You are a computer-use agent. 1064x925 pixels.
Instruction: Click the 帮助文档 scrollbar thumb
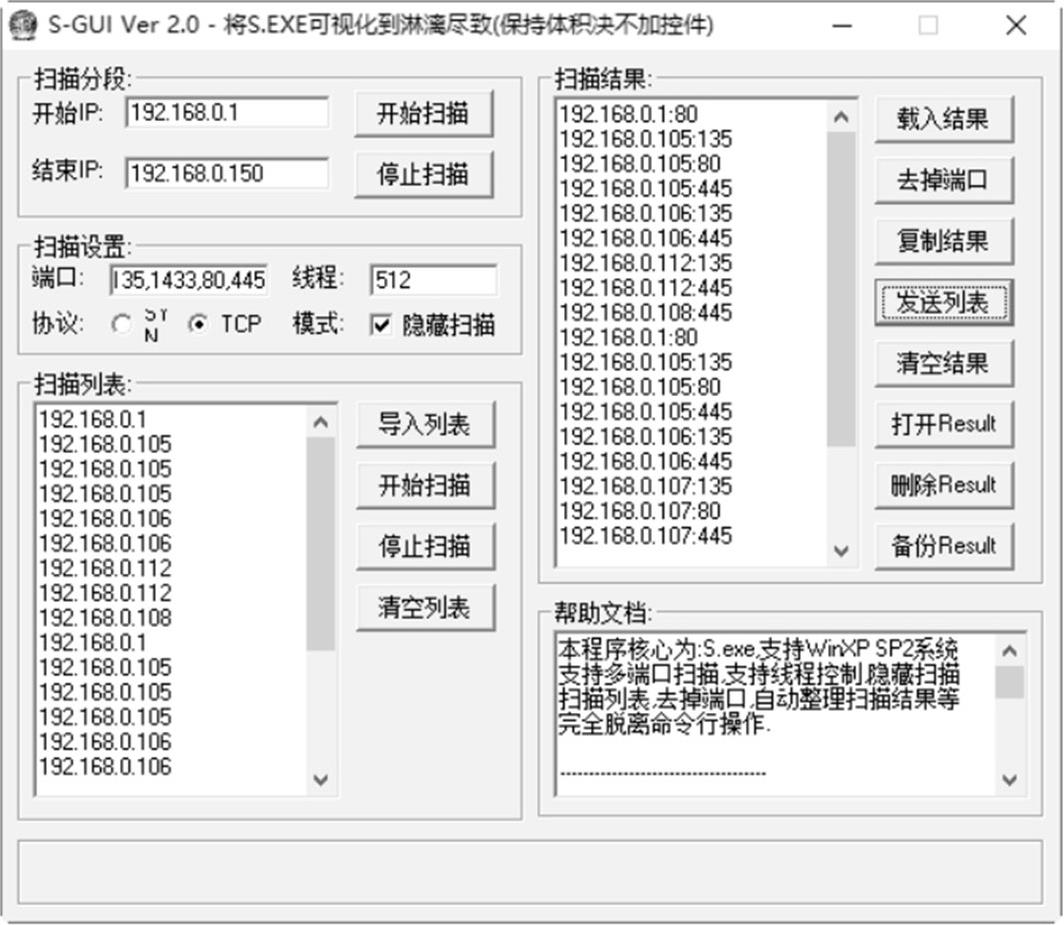click(x=1010, y=681)
